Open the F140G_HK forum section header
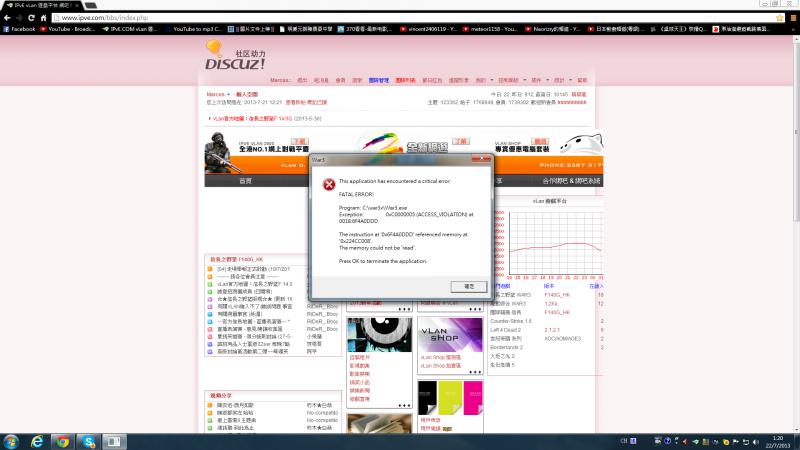Image resolution: width=800 pixels, height=450 pixels. click(237, 259)
